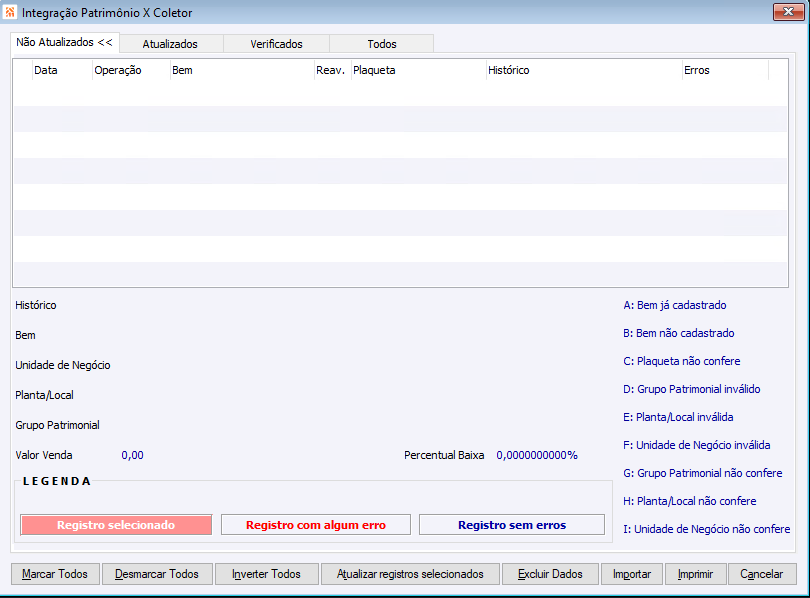Close the Integração Patrimônio window
The height and width of the screenshot is (598, 810).
tap(788, 12)
